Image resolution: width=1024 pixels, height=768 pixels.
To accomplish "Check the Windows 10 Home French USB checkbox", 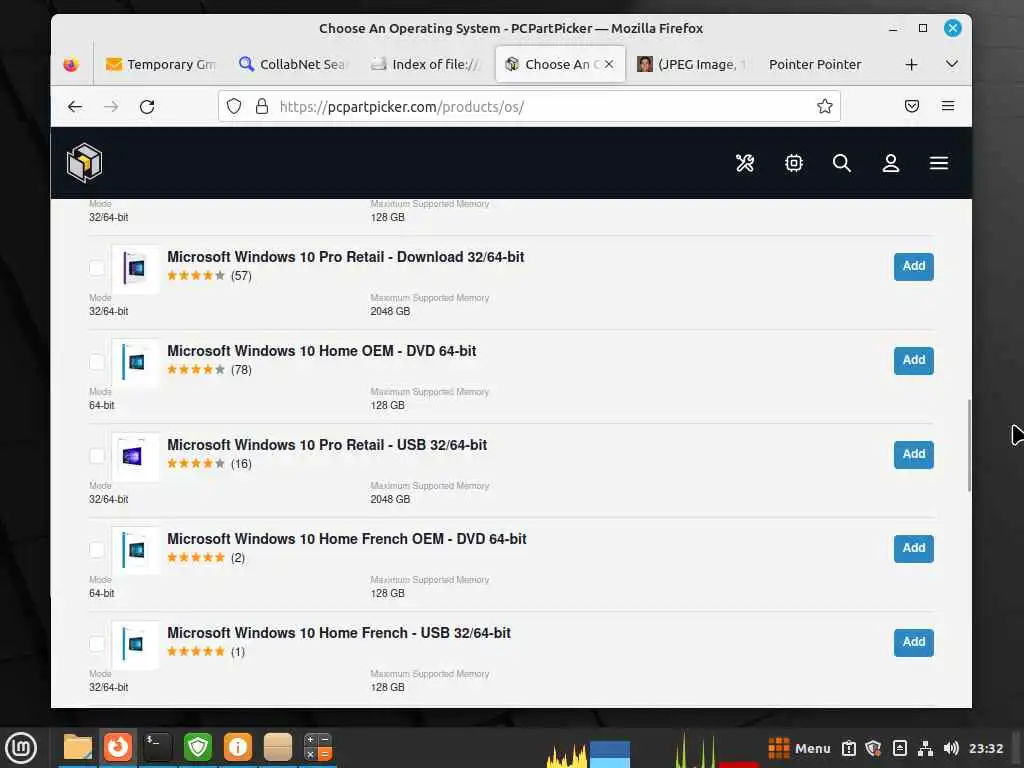I will pyautogui.click(x=97, y=644).
